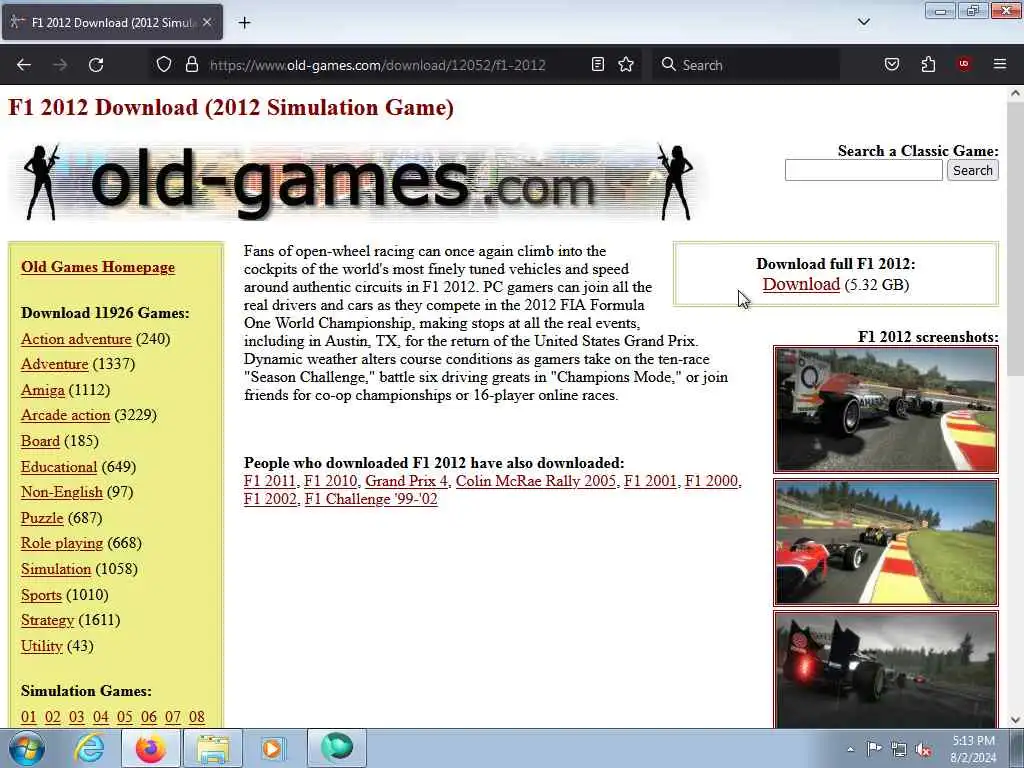The width and height of the screenshot is (1024, 768).
Task: Click the site security padlock icon
Action: pos(191,64)
